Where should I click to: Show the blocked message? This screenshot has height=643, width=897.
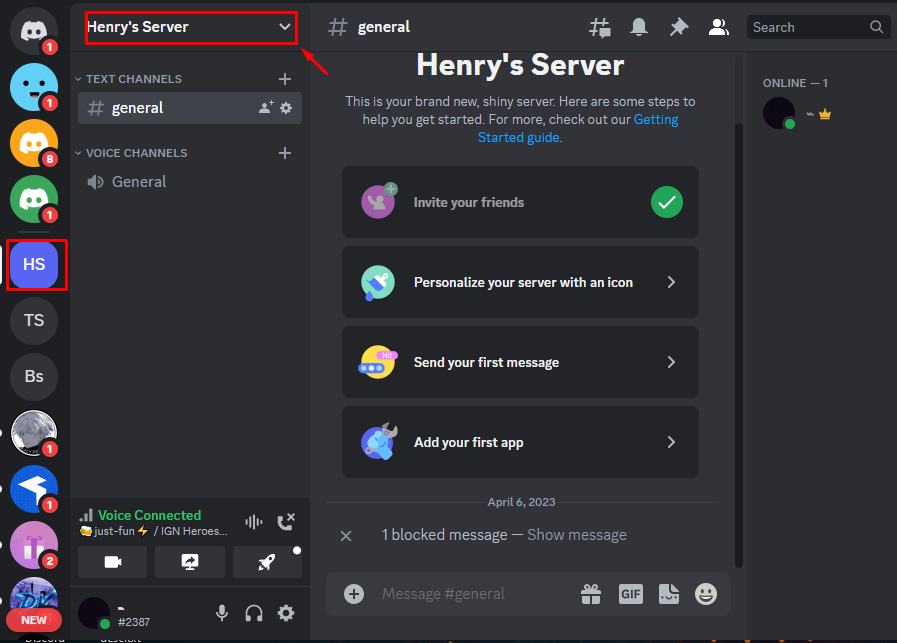click(x=577, y=535)
